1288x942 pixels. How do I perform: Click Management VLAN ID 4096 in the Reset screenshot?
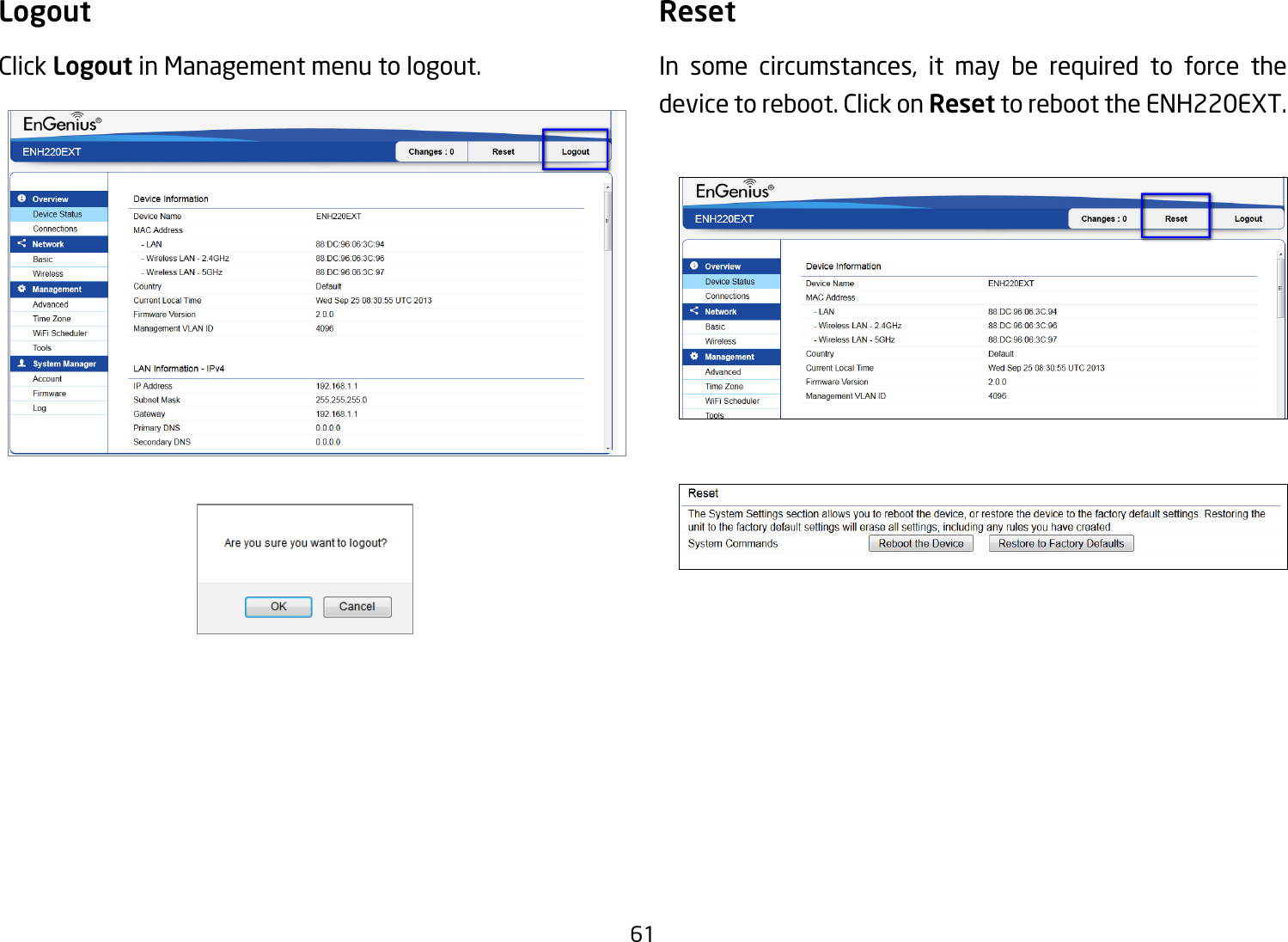click(997, 396)
